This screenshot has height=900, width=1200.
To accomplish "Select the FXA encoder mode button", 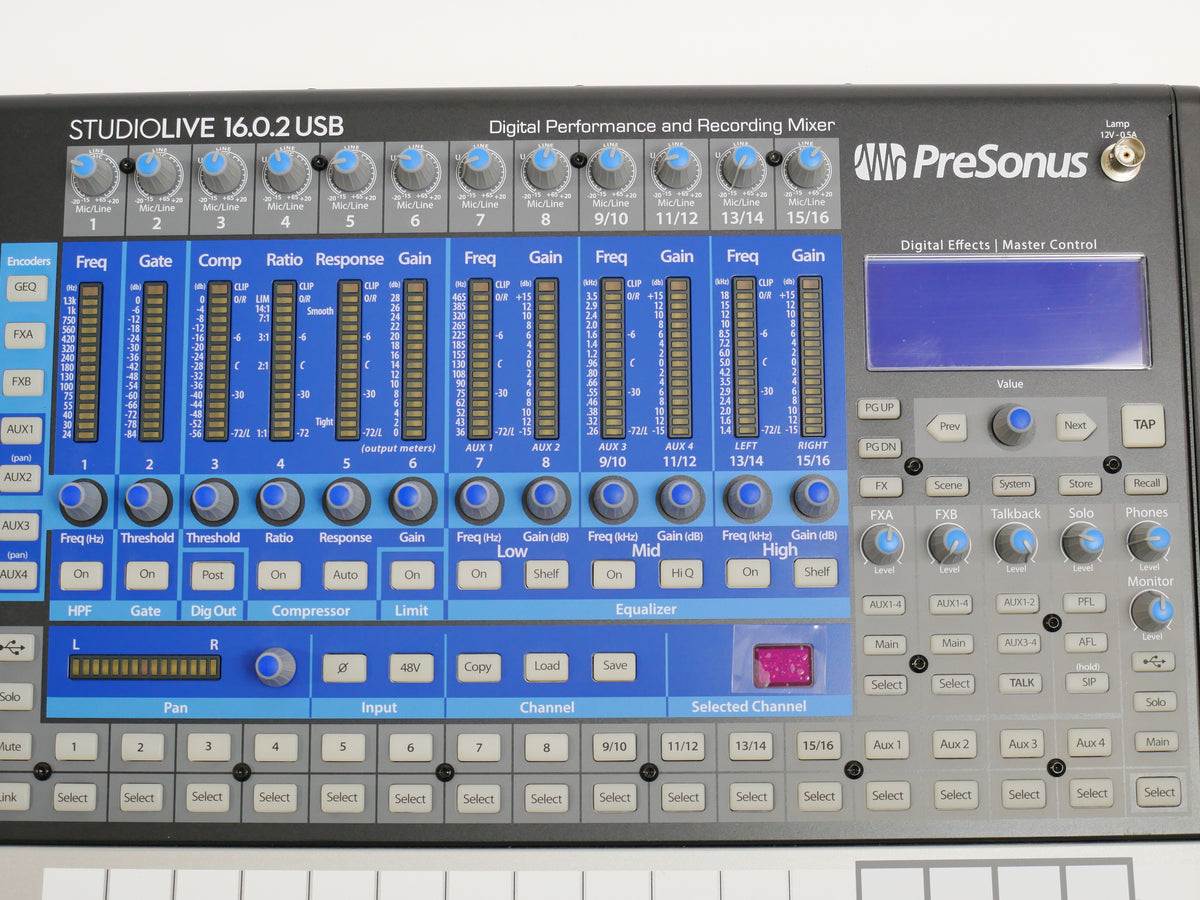I will click(24, 335).
